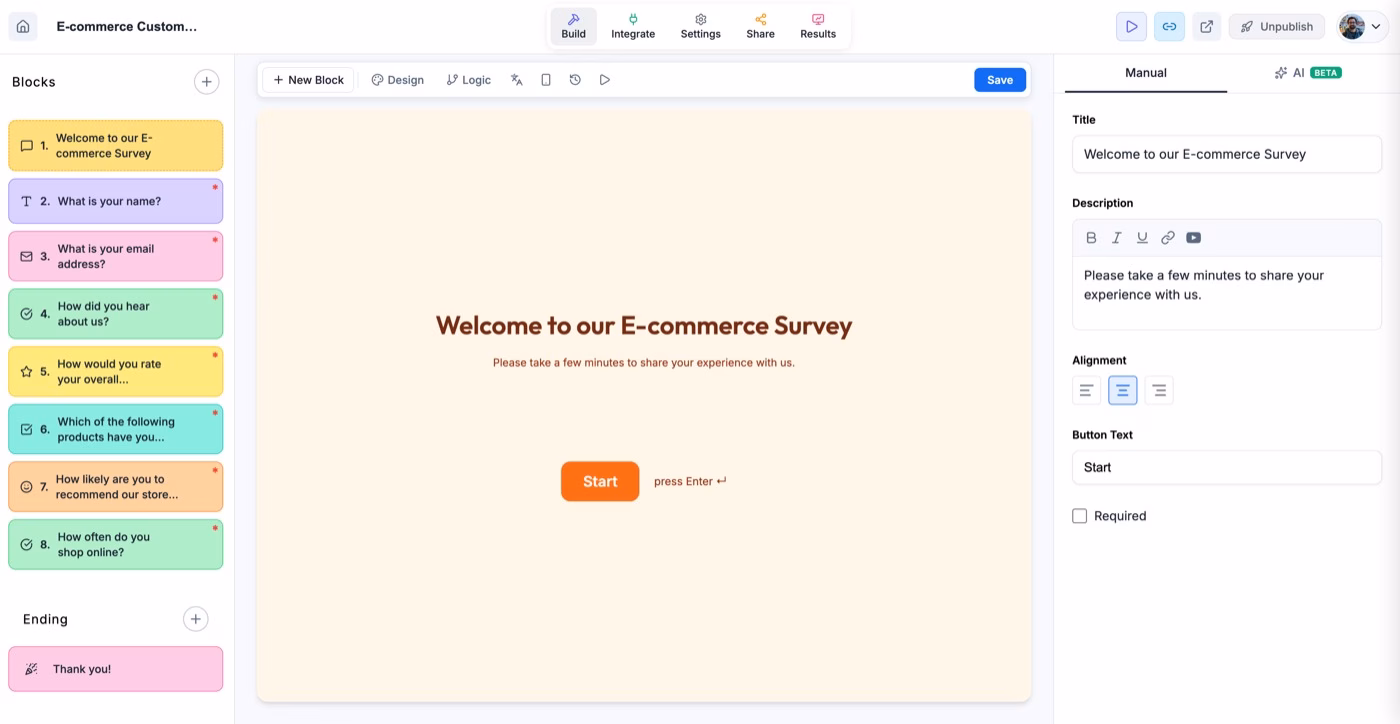Open the translation language icon

pos(517,80)
